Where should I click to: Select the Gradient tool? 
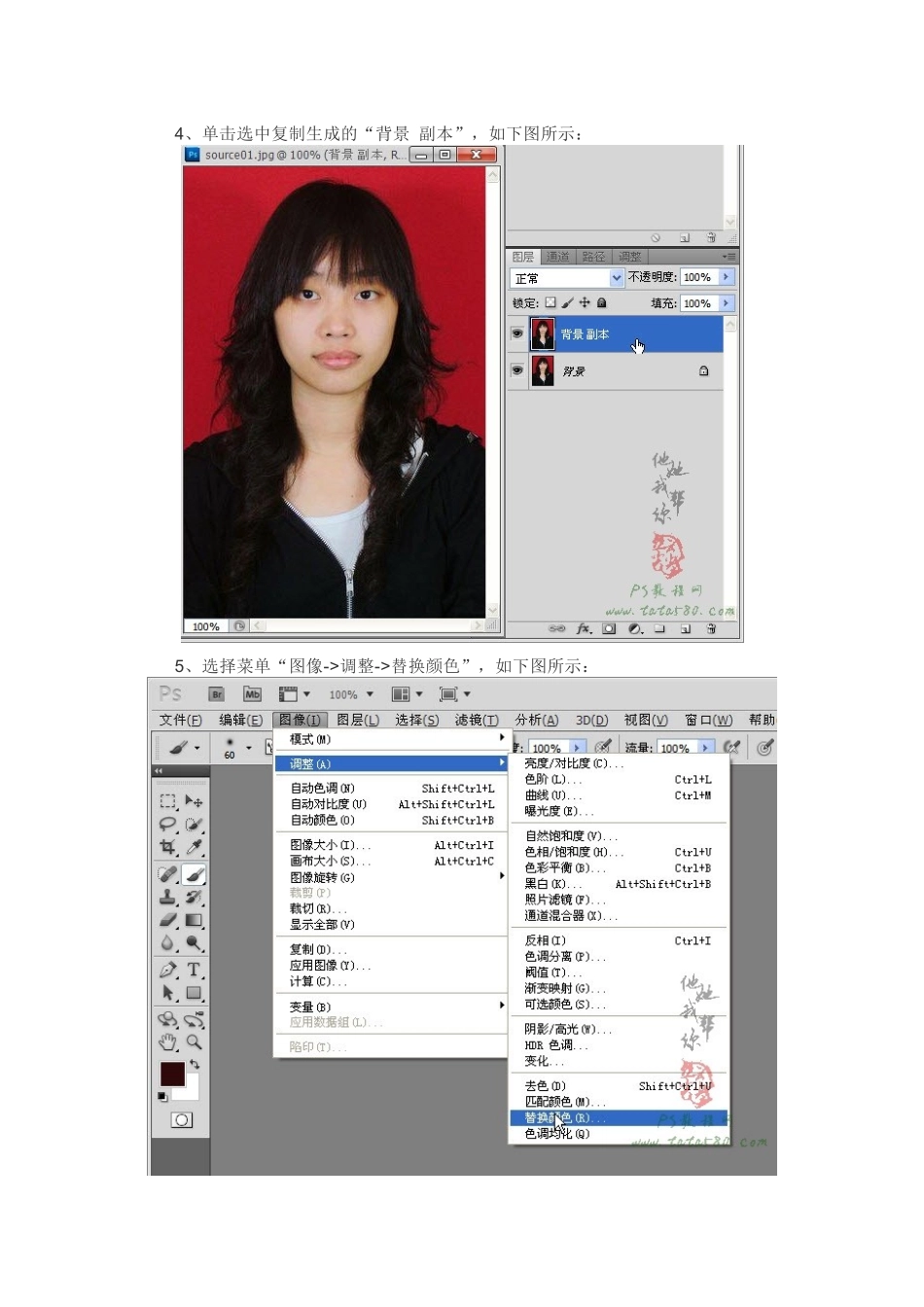click(x=194, y=920)
